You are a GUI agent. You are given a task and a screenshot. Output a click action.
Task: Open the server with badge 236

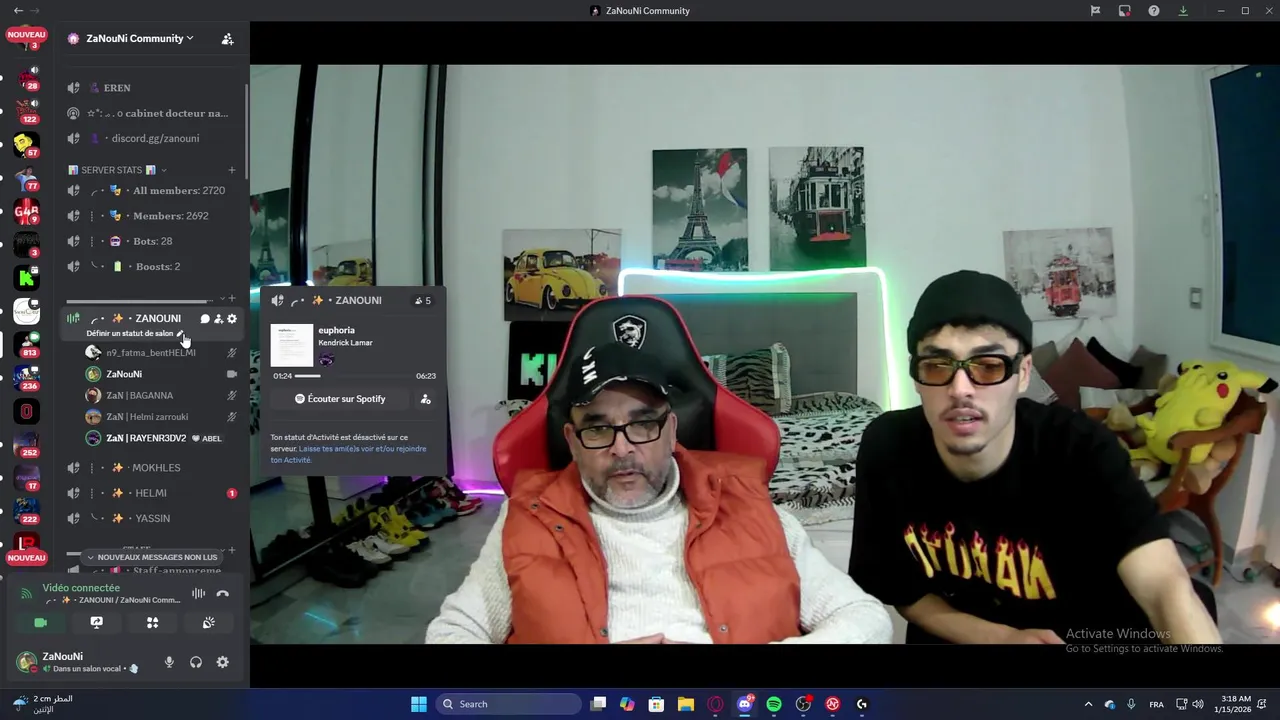27,379
